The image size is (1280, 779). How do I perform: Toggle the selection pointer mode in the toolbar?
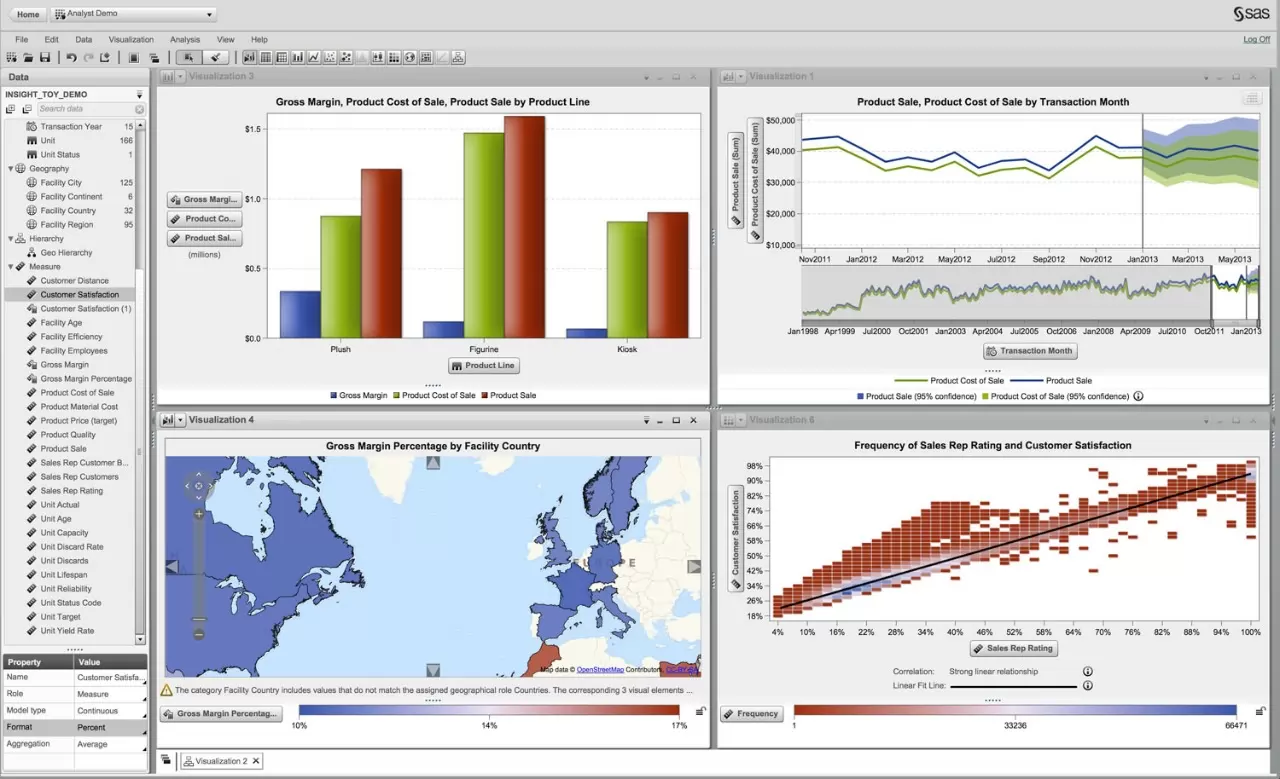pyautogui.click(x=187, y=57)
